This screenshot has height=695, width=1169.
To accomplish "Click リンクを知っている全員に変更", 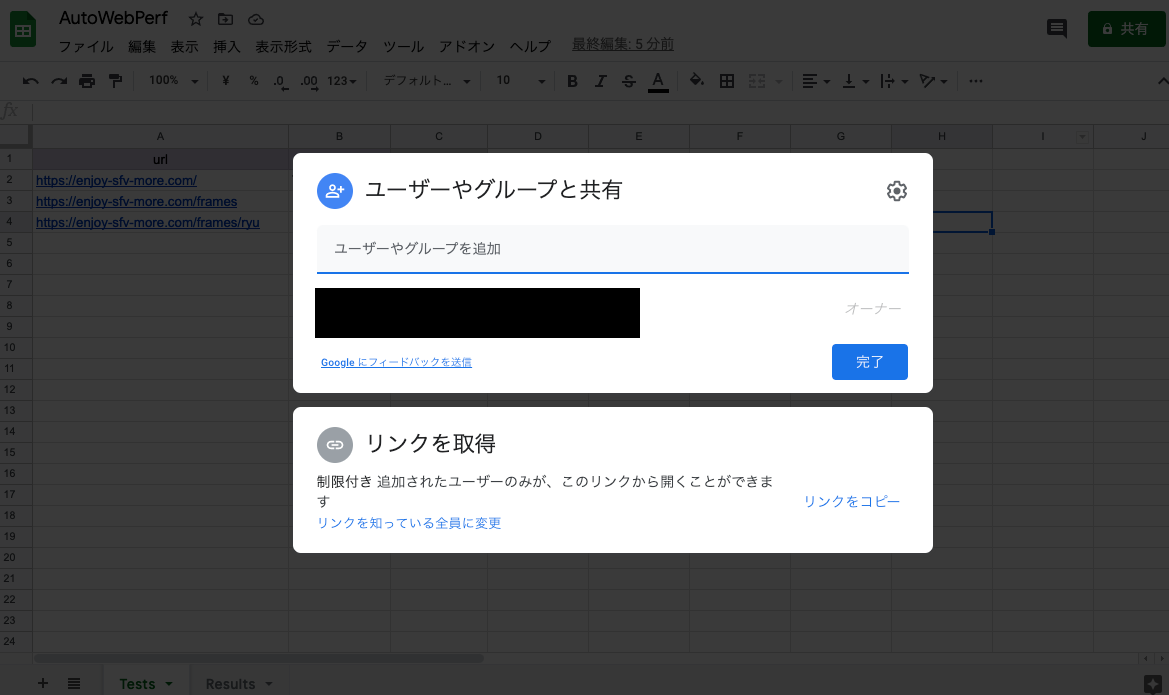I will click(409, 523).
